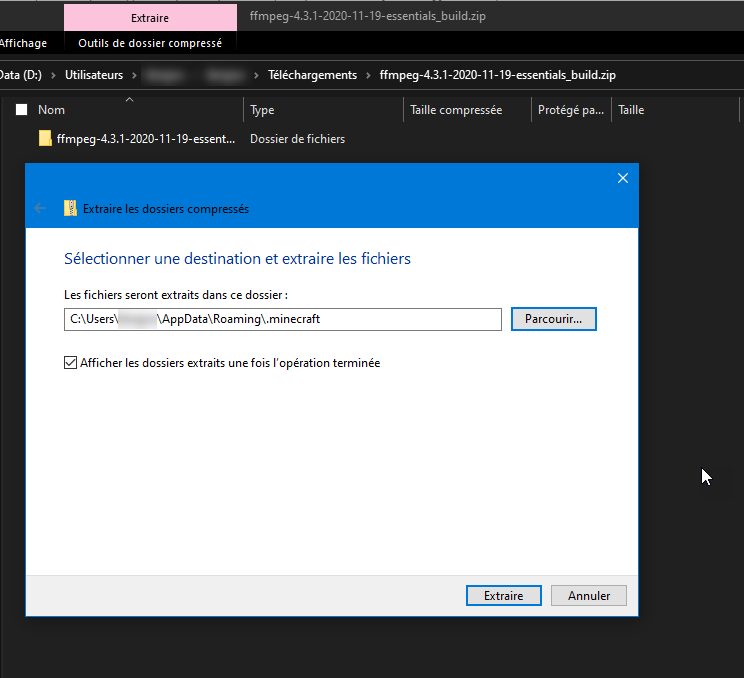Viewport: 744px width, 678px height.
Task: Click the Dossier de fichiers type cell
Action: click(x=298, y=139)
